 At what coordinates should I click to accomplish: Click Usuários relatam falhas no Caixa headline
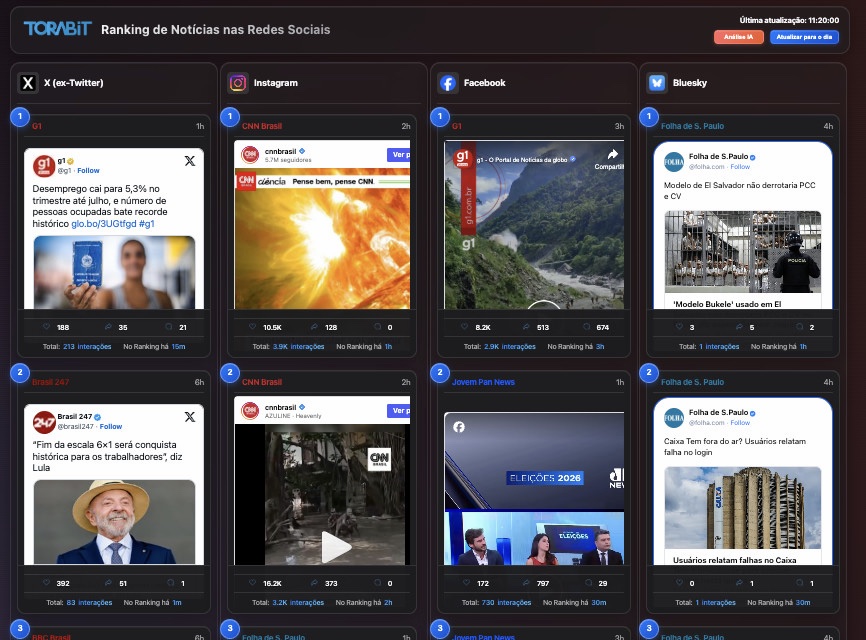coord(735,560)
